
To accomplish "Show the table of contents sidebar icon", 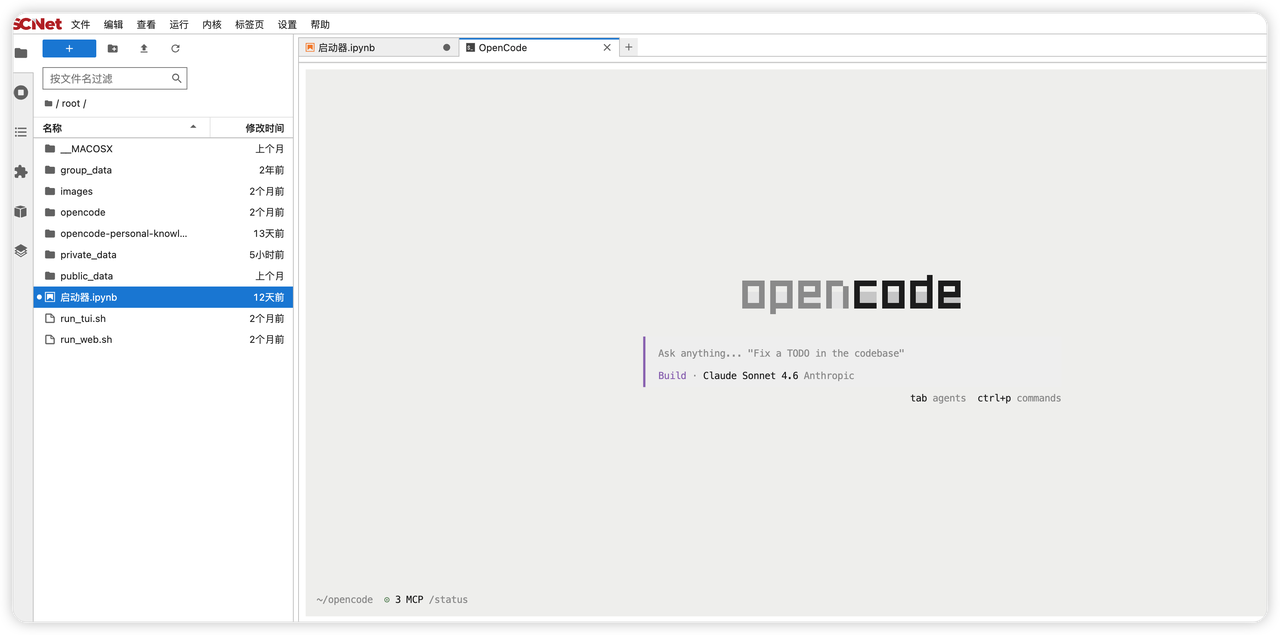I will point(20,132).
